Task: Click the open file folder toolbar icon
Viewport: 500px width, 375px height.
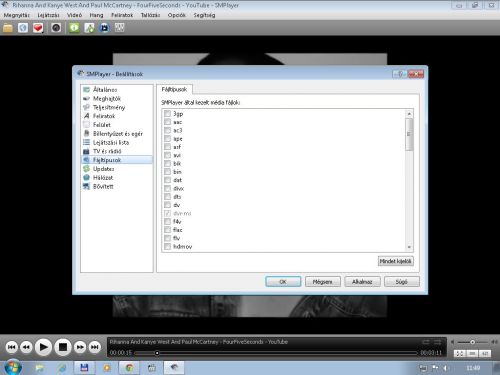Action: [8, 28]
